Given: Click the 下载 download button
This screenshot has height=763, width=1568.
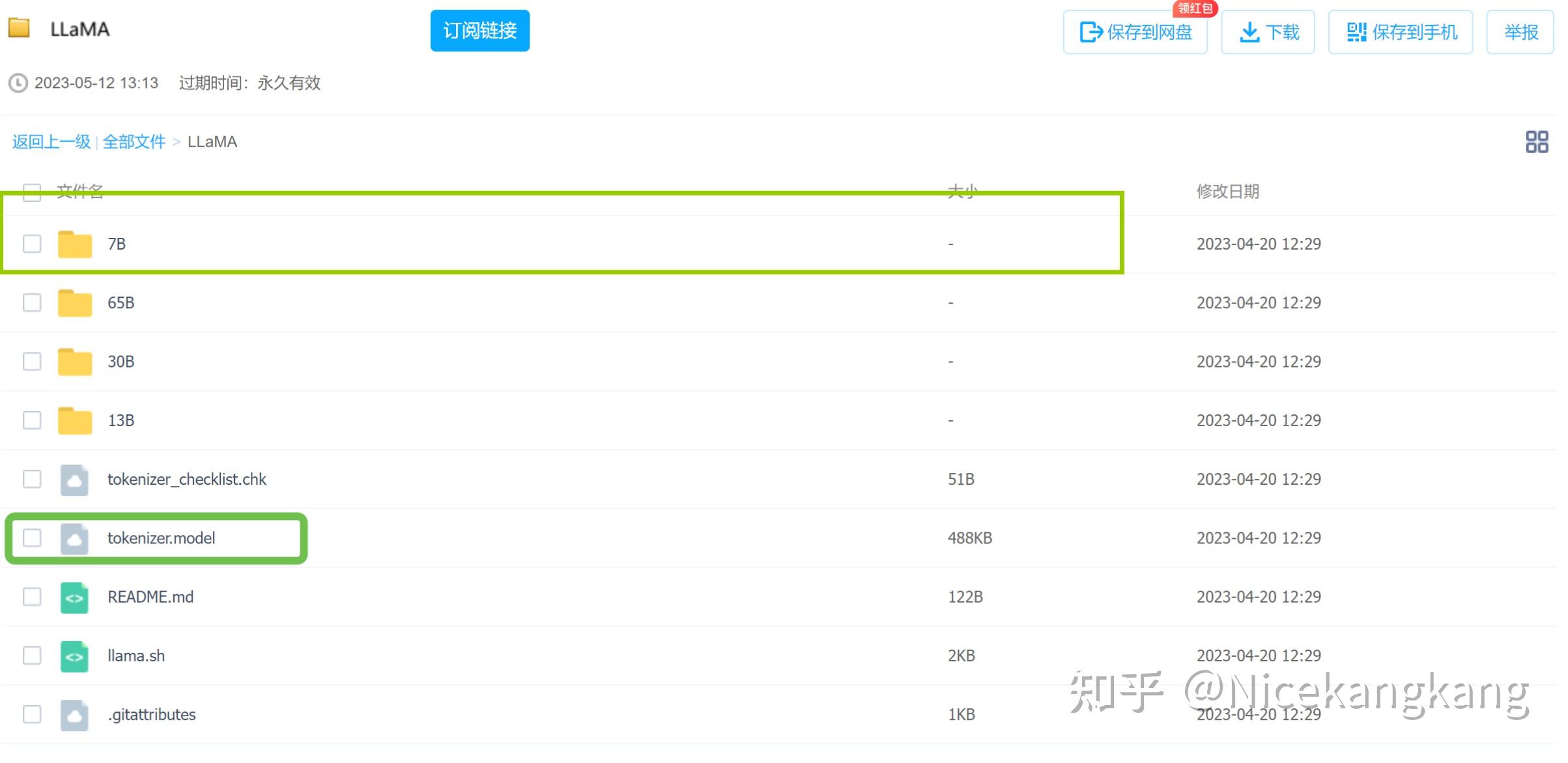Looking at the screenshot, I should point(1268,32).
